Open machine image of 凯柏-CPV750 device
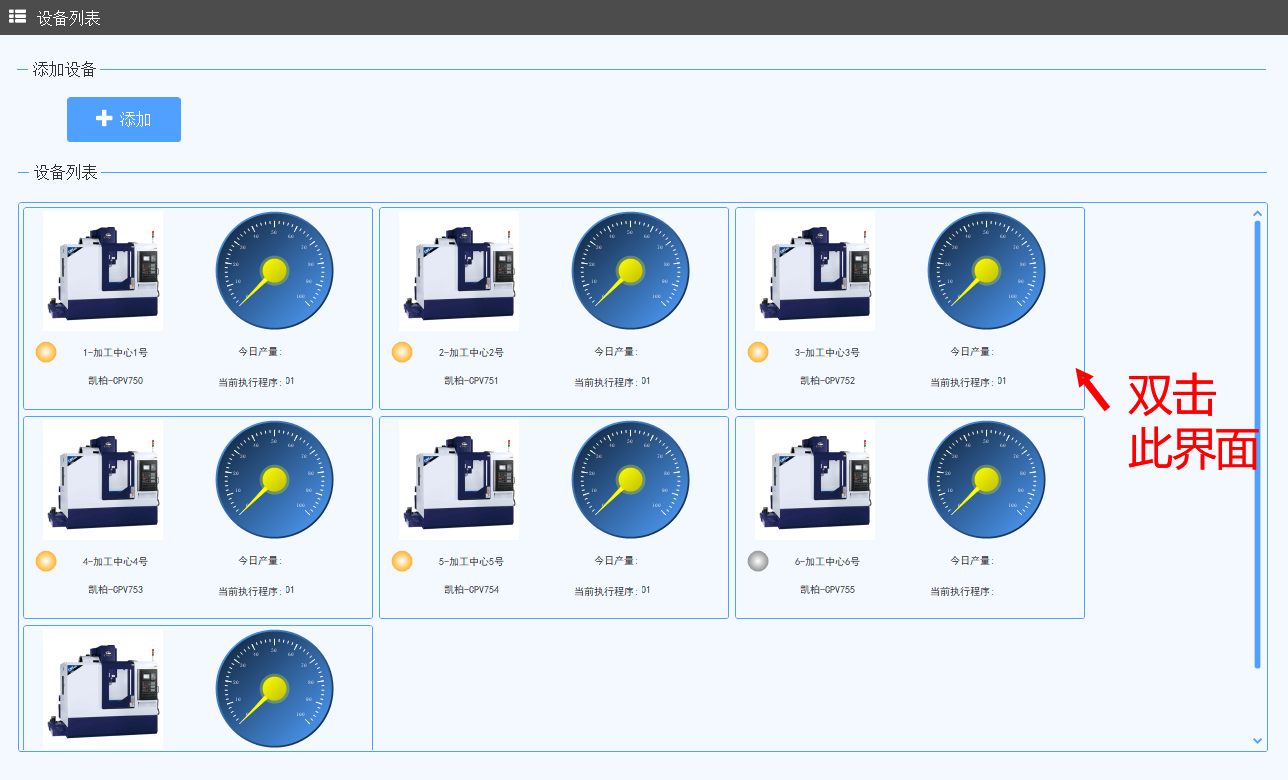 (x=103, y=271)
